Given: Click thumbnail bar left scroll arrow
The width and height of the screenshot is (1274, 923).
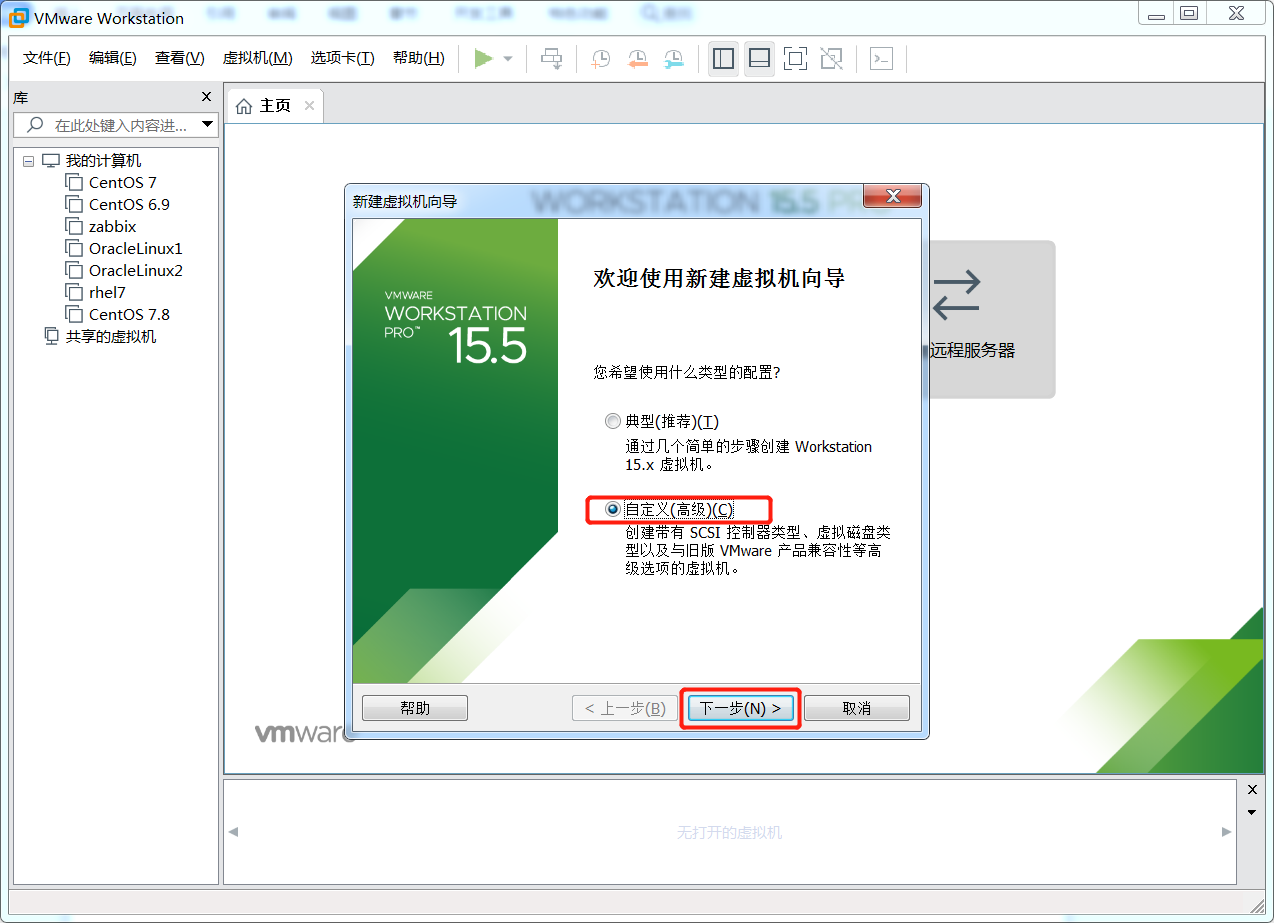Looking at the screenshot, I should point(233,832).
